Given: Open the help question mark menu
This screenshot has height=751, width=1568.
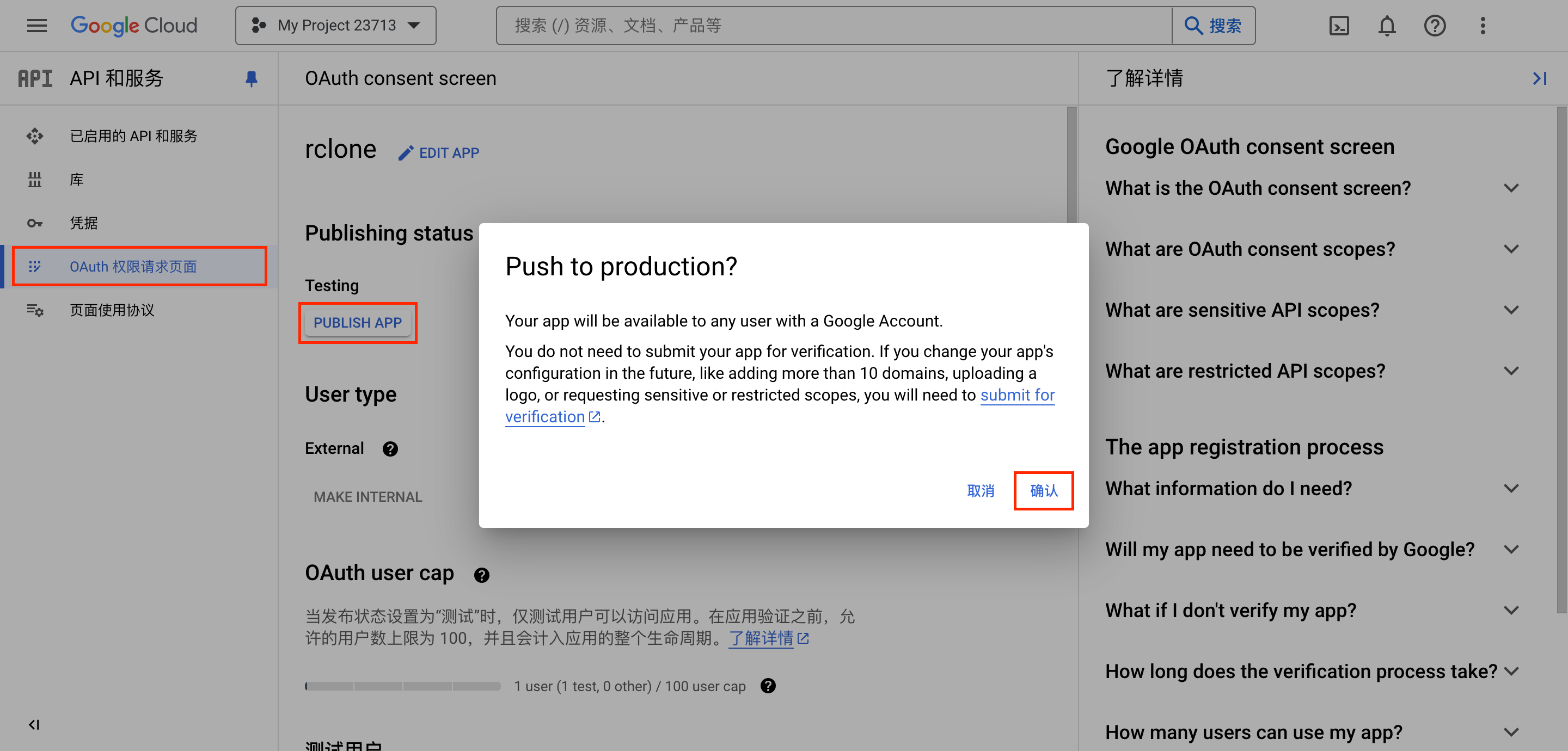Looking at the screenshot, I should tap(1435, 26).
